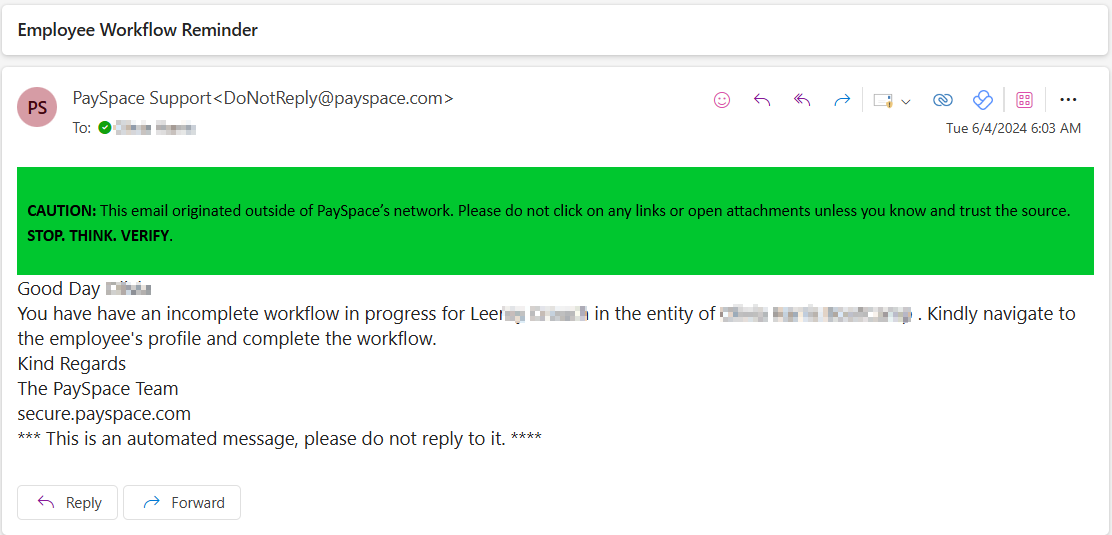Open the pink Apps grid icon
1112x535 pixels.
click(1024, 100)
